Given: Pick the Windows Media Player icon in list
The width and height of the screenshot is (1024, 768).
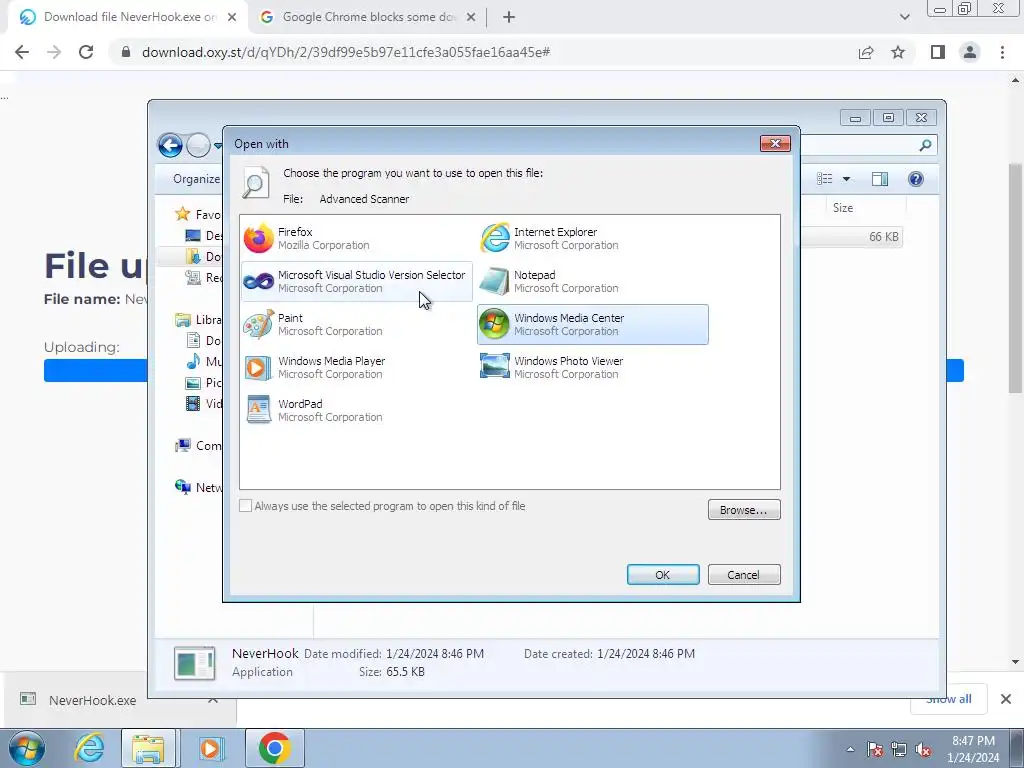Looking at the screenshot, I should (x=259, y=368).
